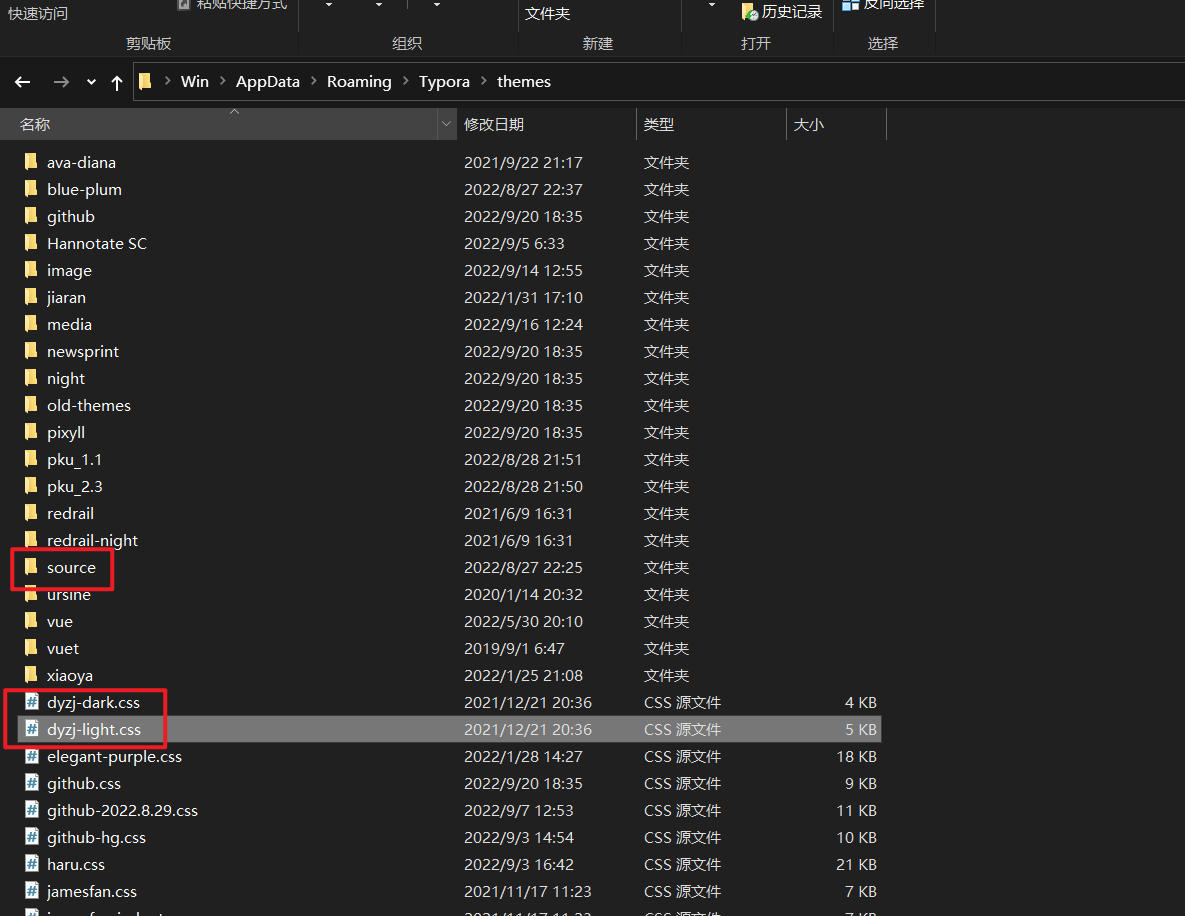Click the date 2022/9/5 6:33
This screenshot has width=1185, height=916.
(x=514, y=243)
